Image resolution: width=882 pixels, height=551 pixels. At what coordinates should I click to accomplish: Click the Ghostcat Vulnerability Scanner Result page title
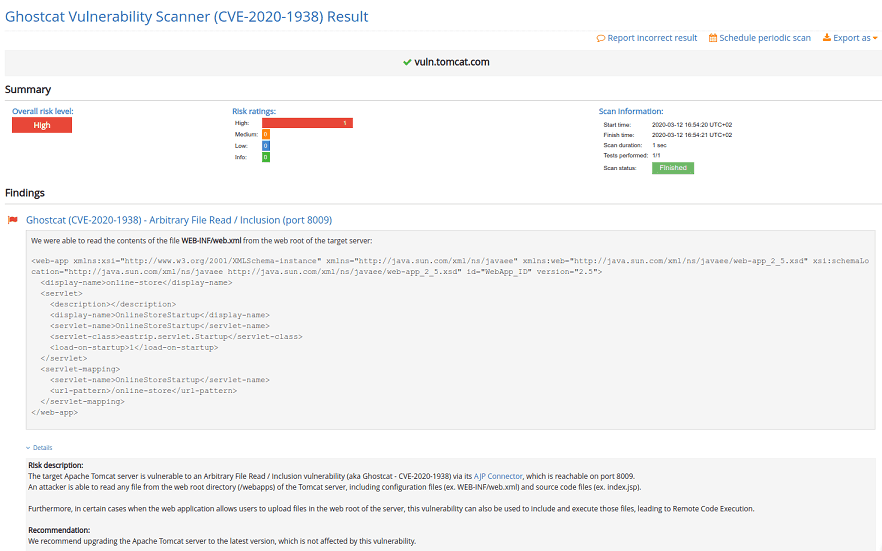(x=187, y=16)
